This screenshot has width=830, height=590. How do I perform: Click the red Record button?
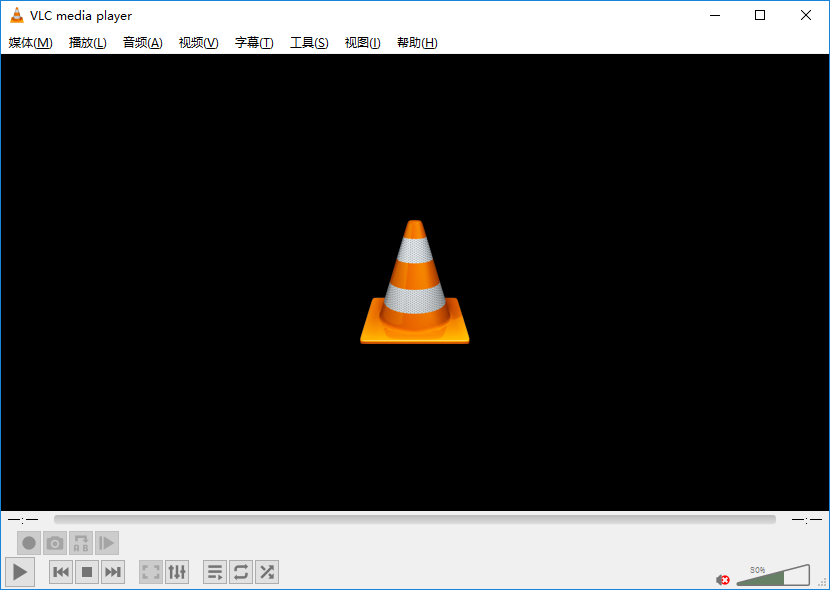tap(29, 543)
